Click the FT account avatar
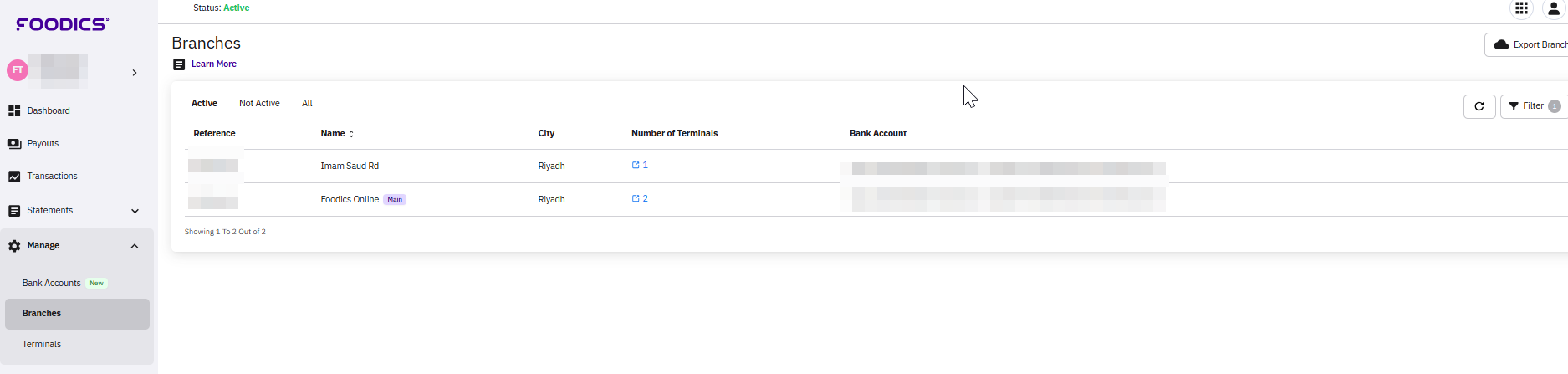The image size is (1568, 374). [18, 70]
